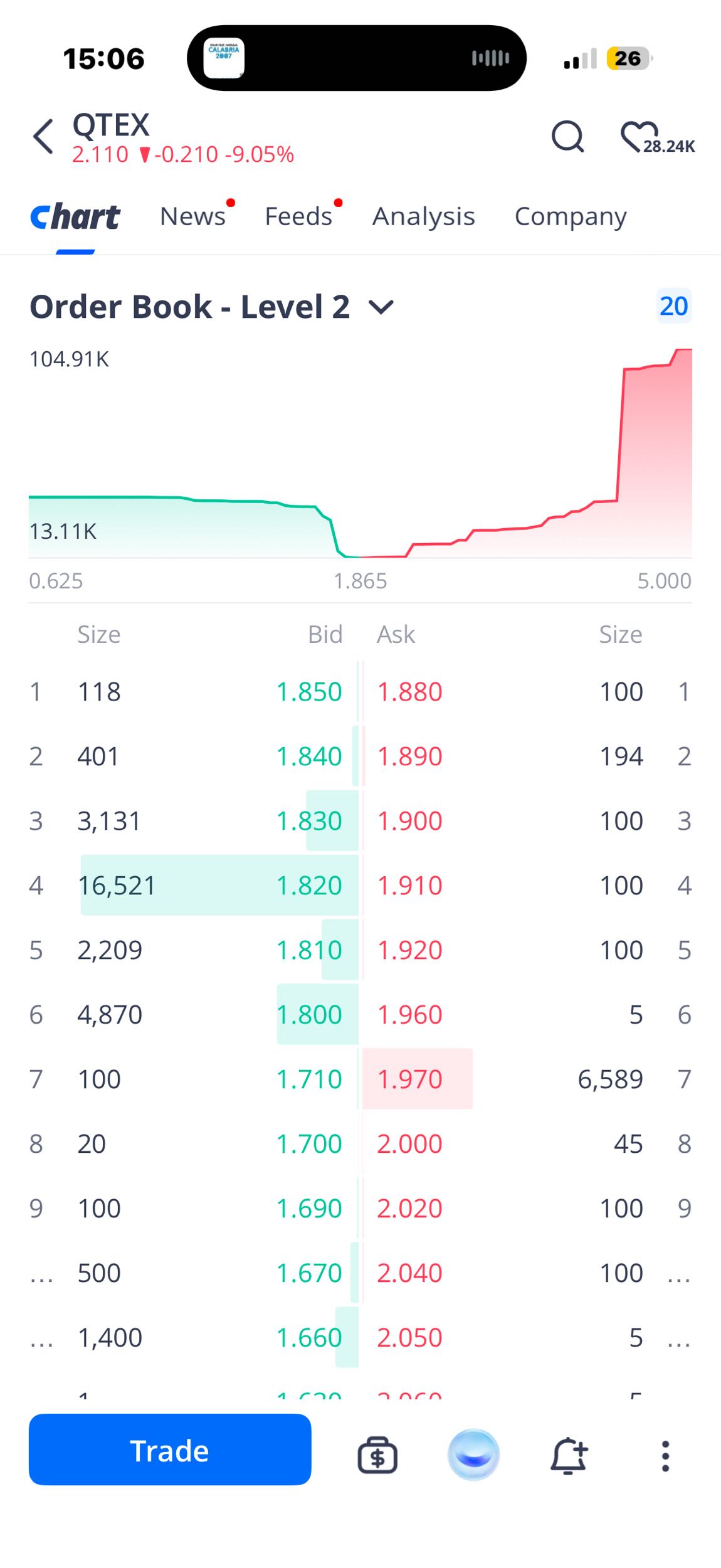This screenshot has height=1568, width=721.
Task: Open the Analysis tab
Action: tap(424, 216)
